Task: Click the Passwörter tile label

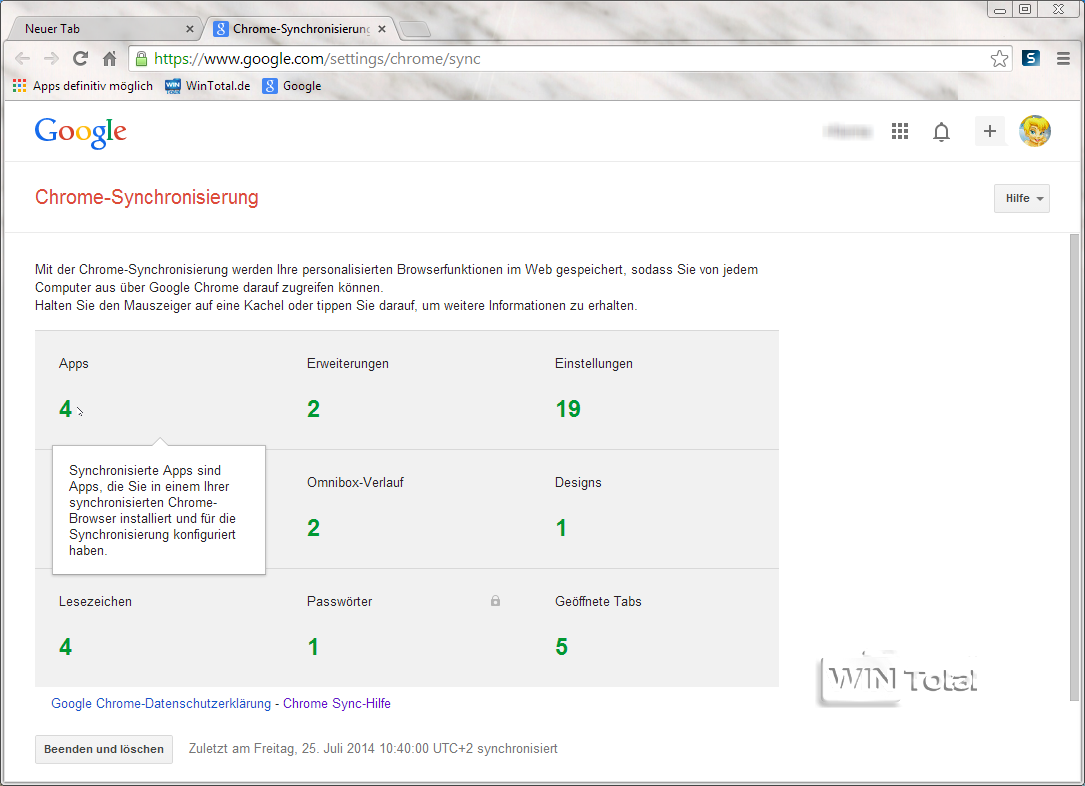Action: click(x=339, y=601)
